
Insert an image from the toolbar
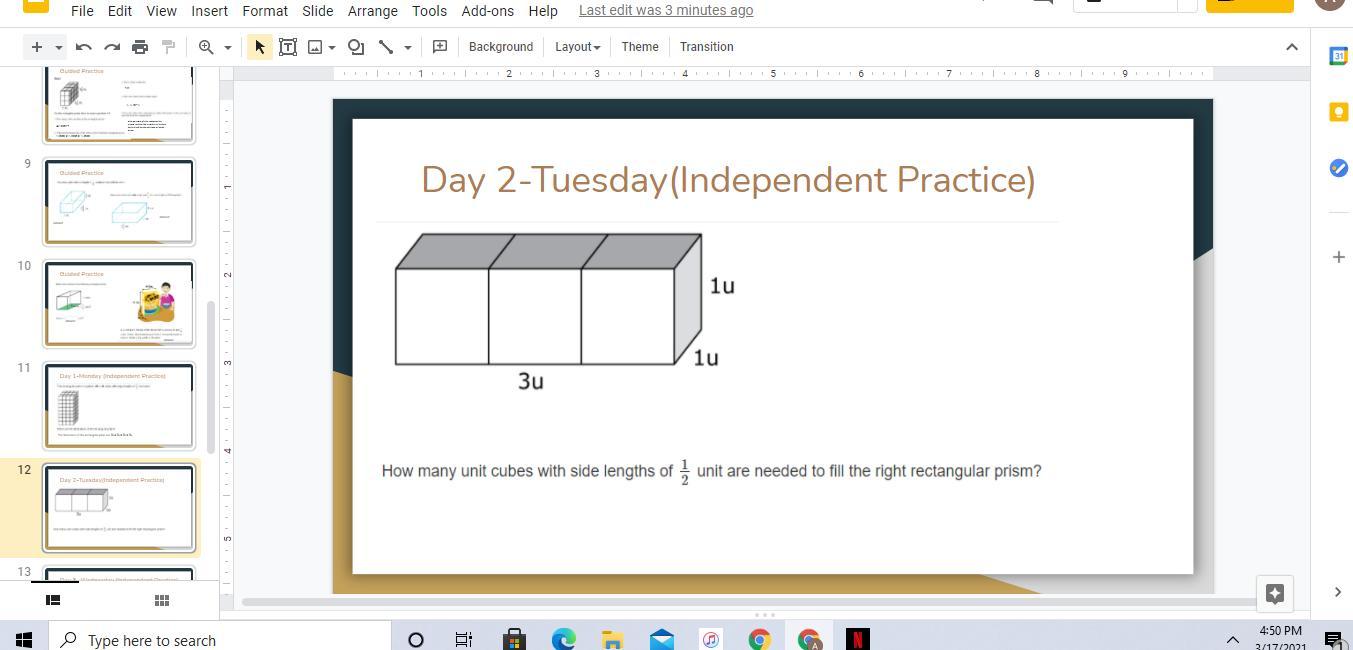(315, 47)
